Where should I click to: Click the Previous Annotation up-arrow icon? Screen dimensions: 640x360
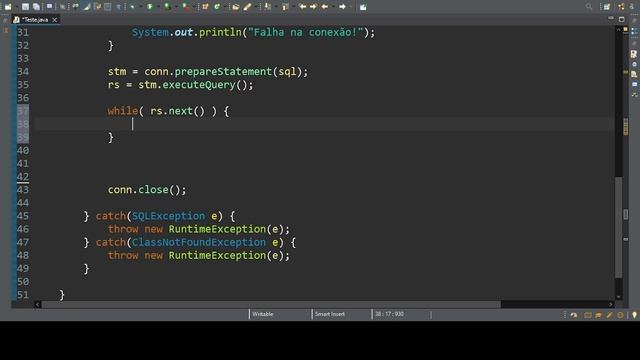pyautogui.click(x=285, y=7)
